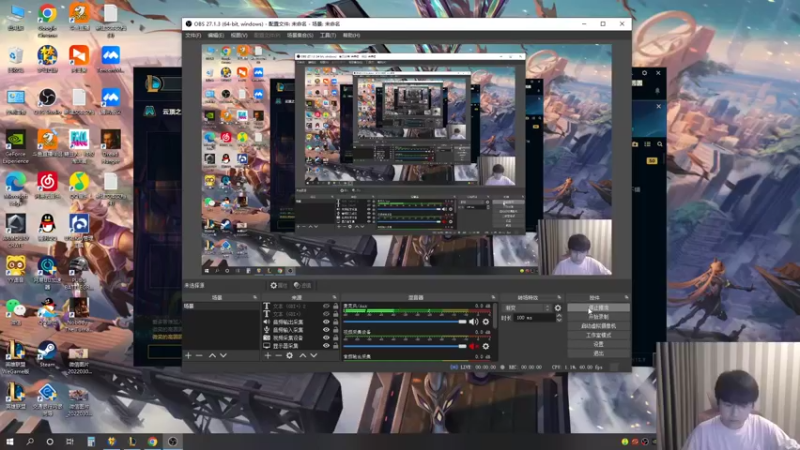Open Help menu in OBS menu bar
The image size is (800, 450).
352,35
